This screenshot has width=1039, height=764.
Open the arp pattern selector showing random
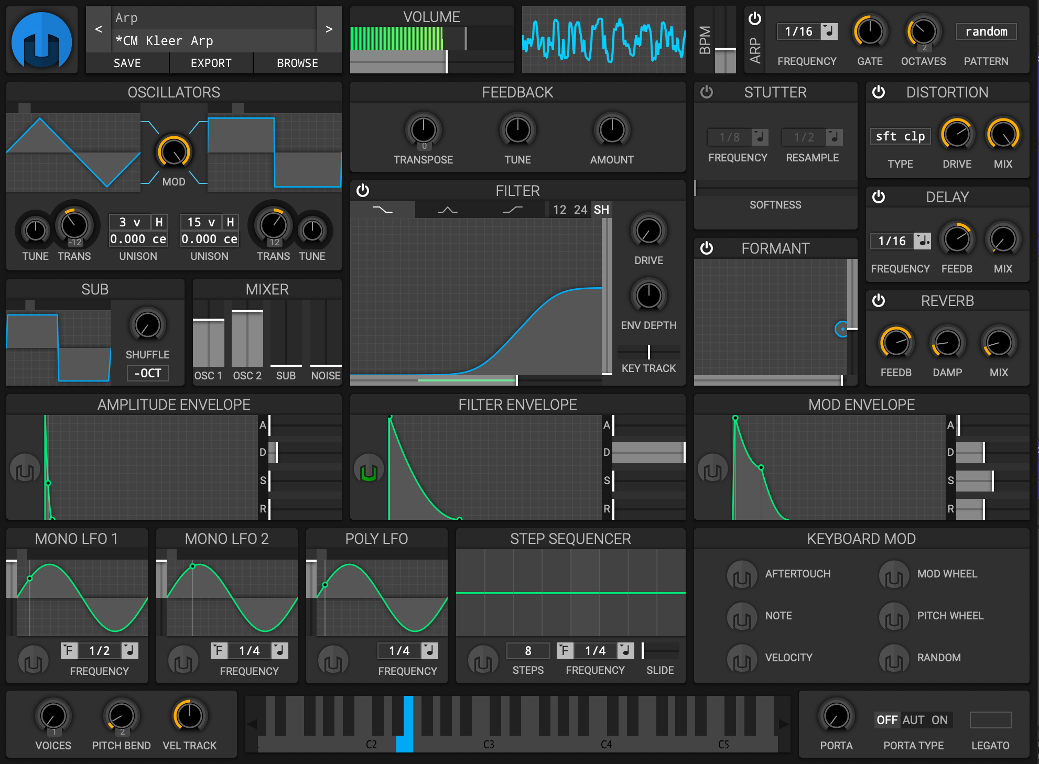[x=986, y=31]
